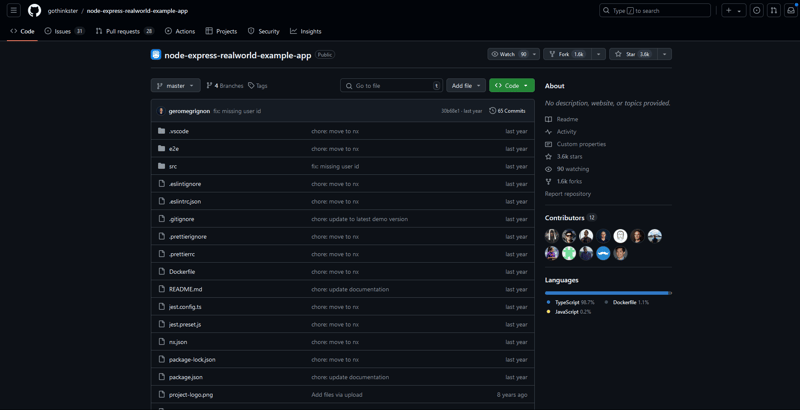This screenshot has height=410, width=800.
Task: Open the notifications inbox icon
Action: tap(790, 10)
